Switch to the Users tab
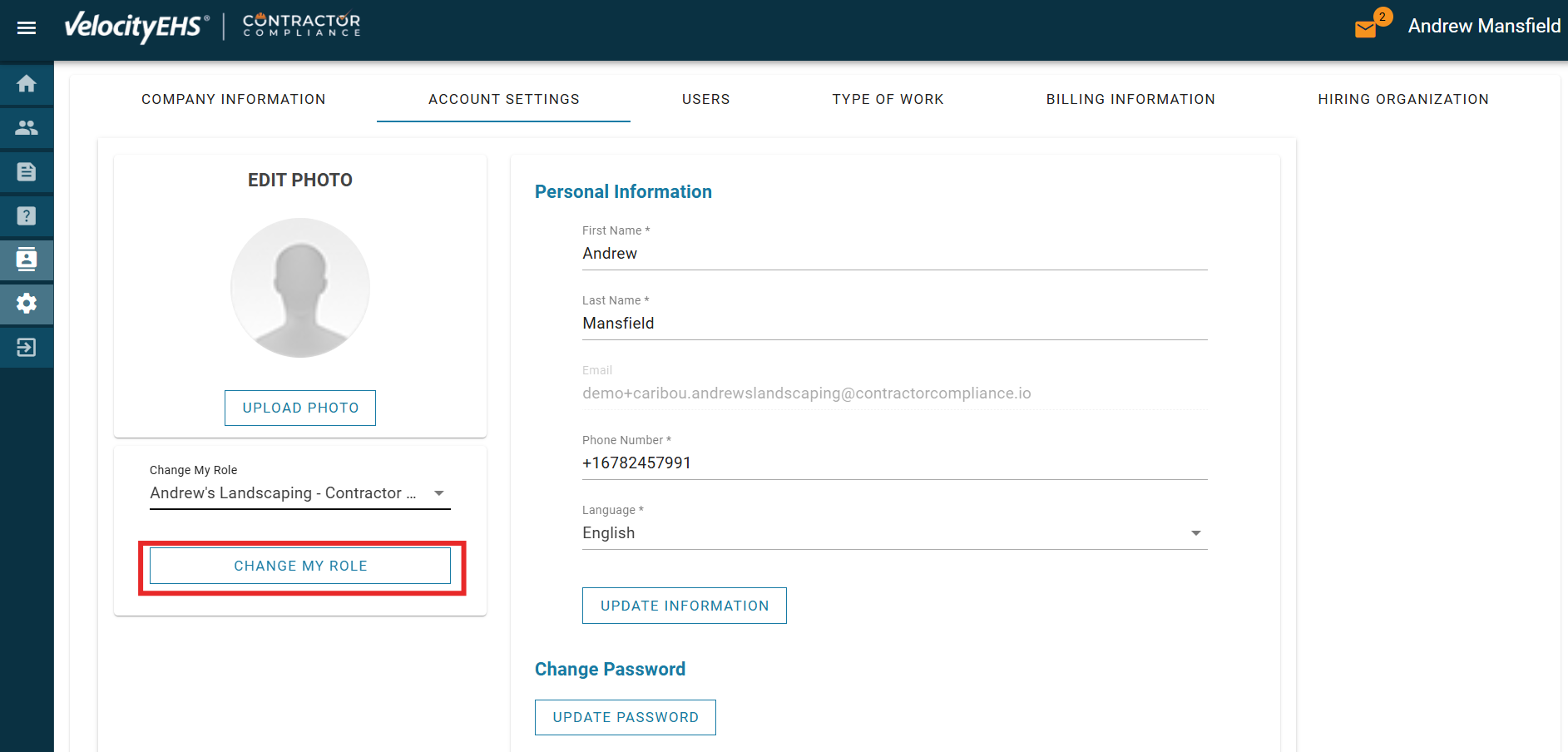1568x752 pixels. click(705, 100)
